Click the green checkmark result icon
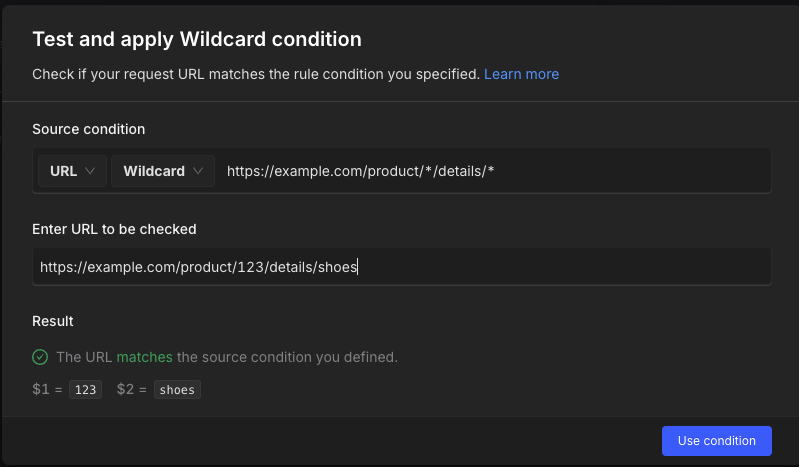Viewport: 799px width, 467px height. (x=40, y=357)
